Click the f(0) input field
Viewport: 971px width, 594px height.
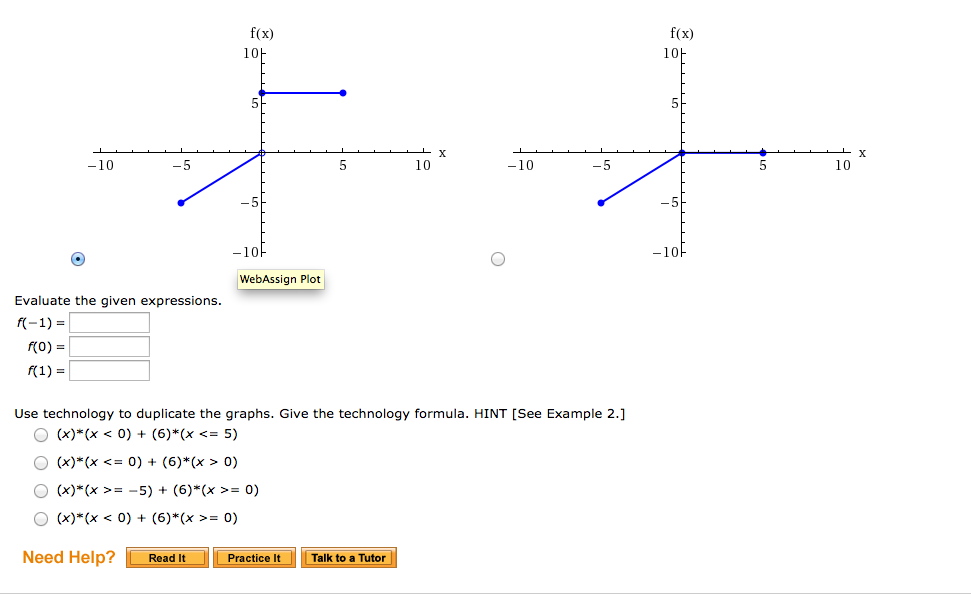point(110,346)
